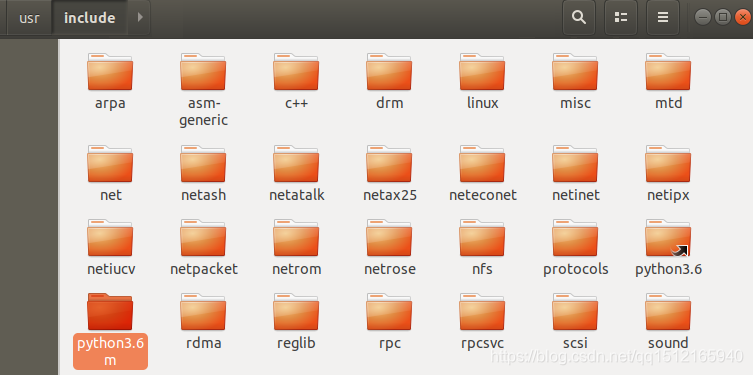The height and width of the screenshot is (375, 753).
Task: Click the "python3.6" symlink name text
Action: click(668, 269)
